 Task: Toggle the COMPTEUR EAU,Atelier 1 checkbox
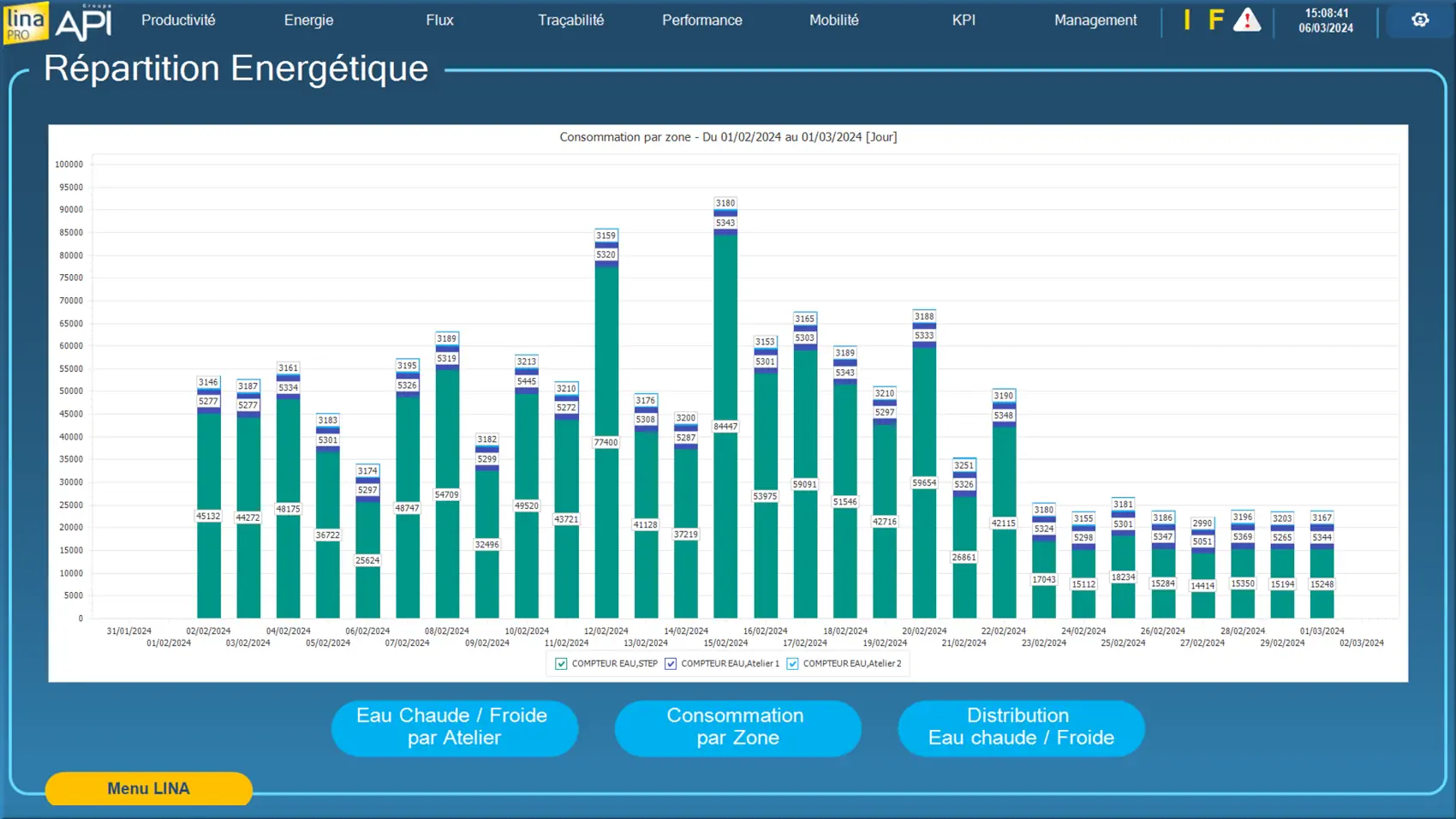coord(671,664)
